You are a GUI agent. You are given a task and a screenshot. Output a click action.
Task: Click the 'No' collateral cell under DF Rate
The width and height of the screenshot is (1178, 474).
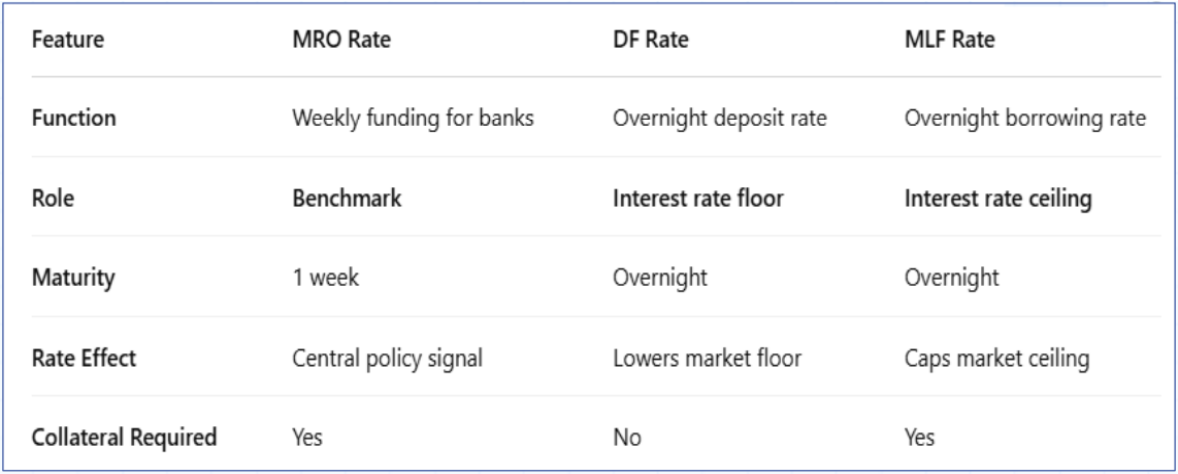[x=627, y=437]
